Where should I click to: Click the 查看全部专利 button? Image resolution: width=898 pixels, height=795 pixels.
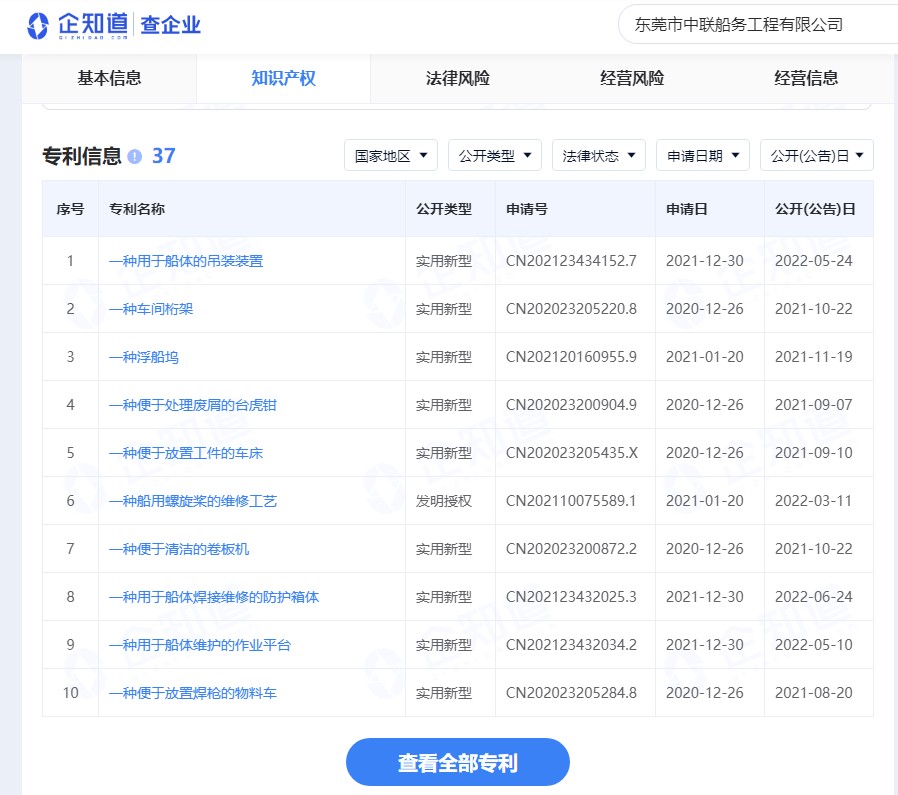tap(458, 762)
